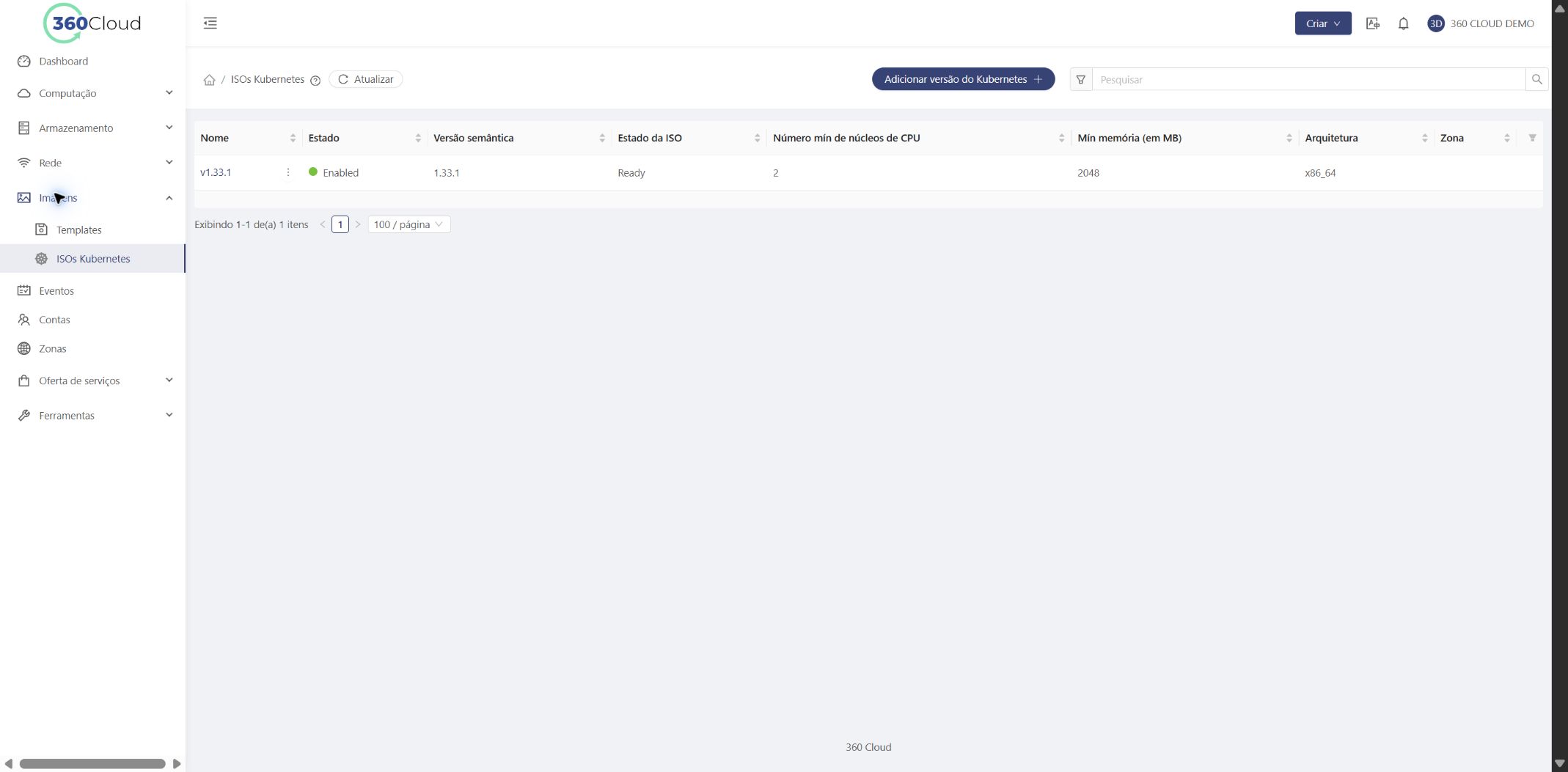Open Eventos in sidebar

(x=93, y=290)
